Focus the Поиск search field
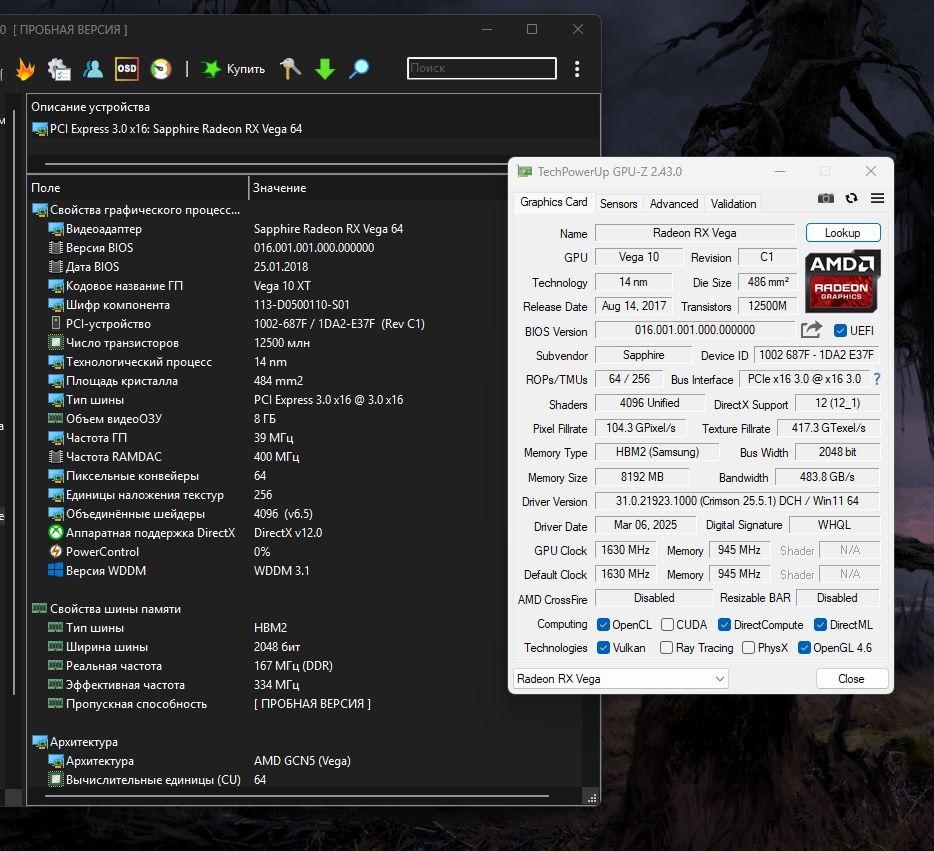The image size is (934, 851). pos(482,68)
